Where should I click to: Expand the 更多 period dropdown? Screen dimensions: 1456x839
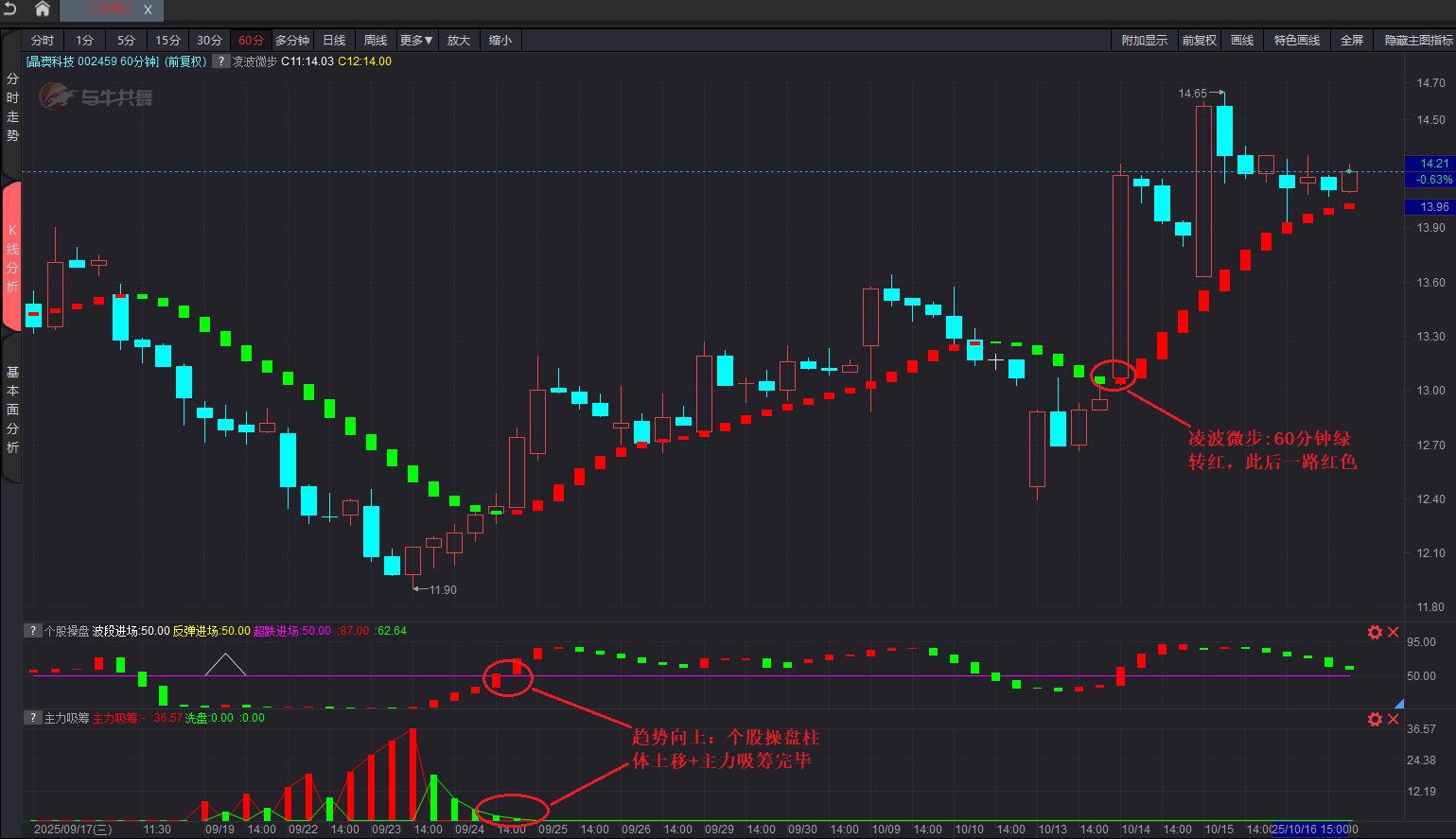click(x=416, y=41)
